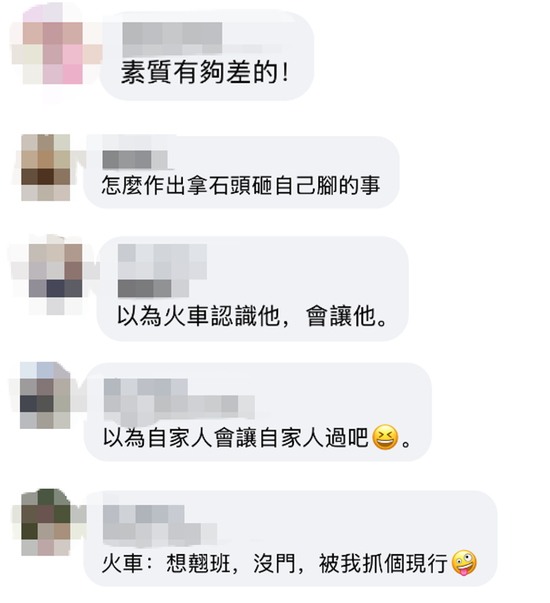Screen dimensions: 550x603
Task: Click the word '火車：' in last comment
Action: point(127,564)
